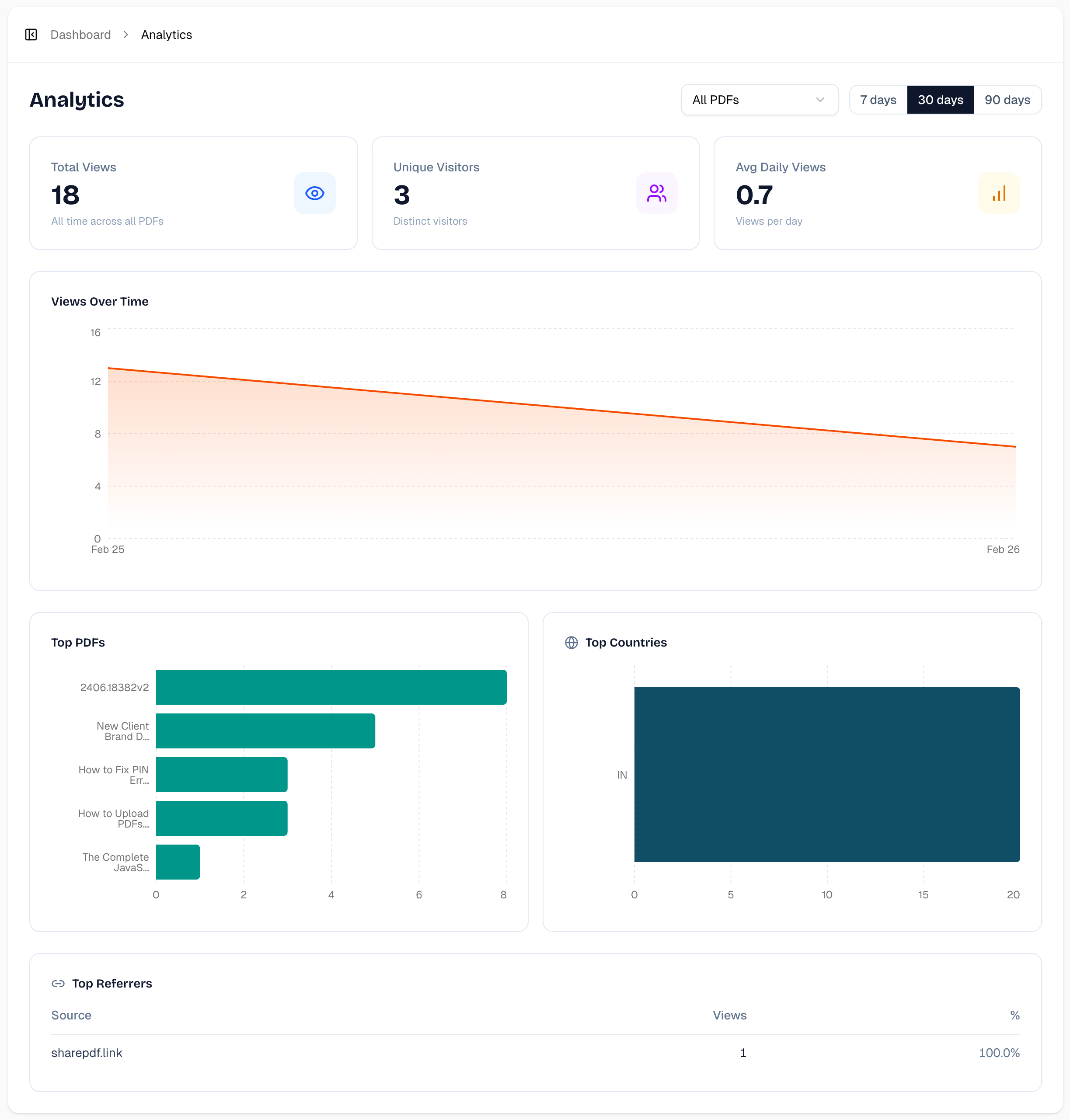
Task: Click the link icon beside Top Referrers
Action: [58, 983]
